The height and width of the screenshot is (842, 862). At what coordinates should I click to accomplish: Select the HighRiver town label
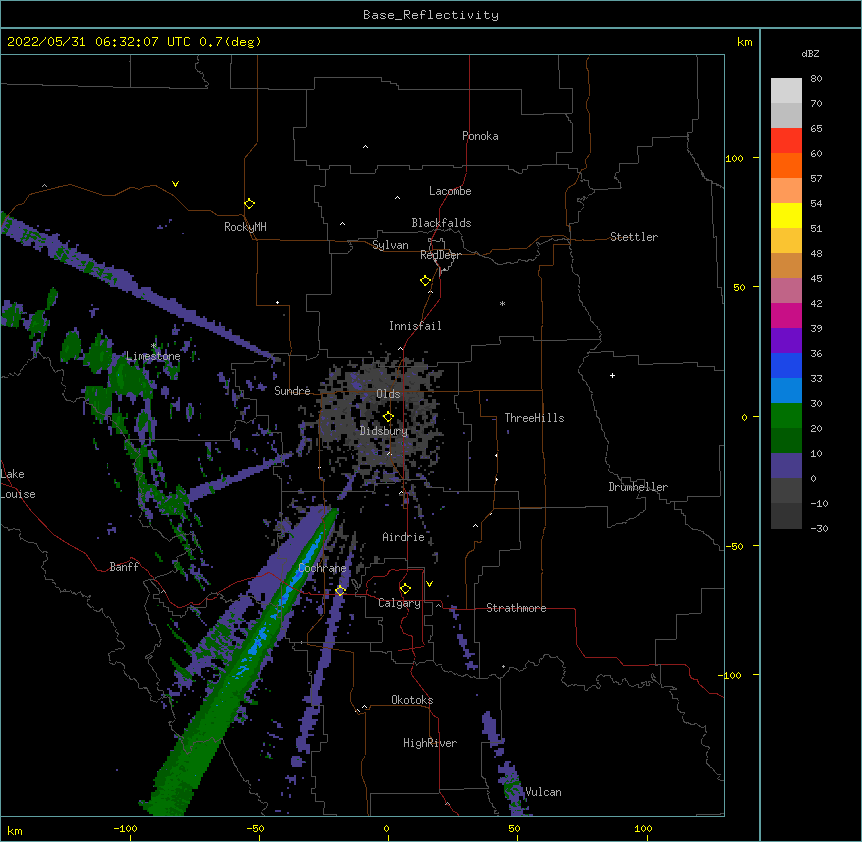coord(430,743)
